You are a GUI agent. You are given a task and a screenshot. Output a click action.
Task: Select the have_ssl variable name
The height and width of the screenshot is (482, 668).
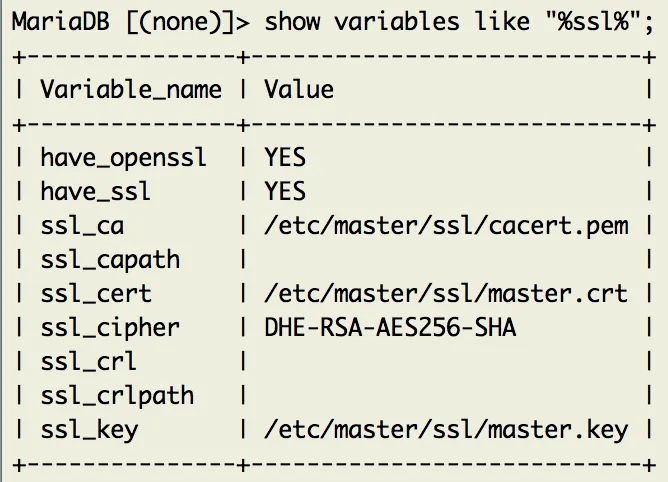coord(96,191)
